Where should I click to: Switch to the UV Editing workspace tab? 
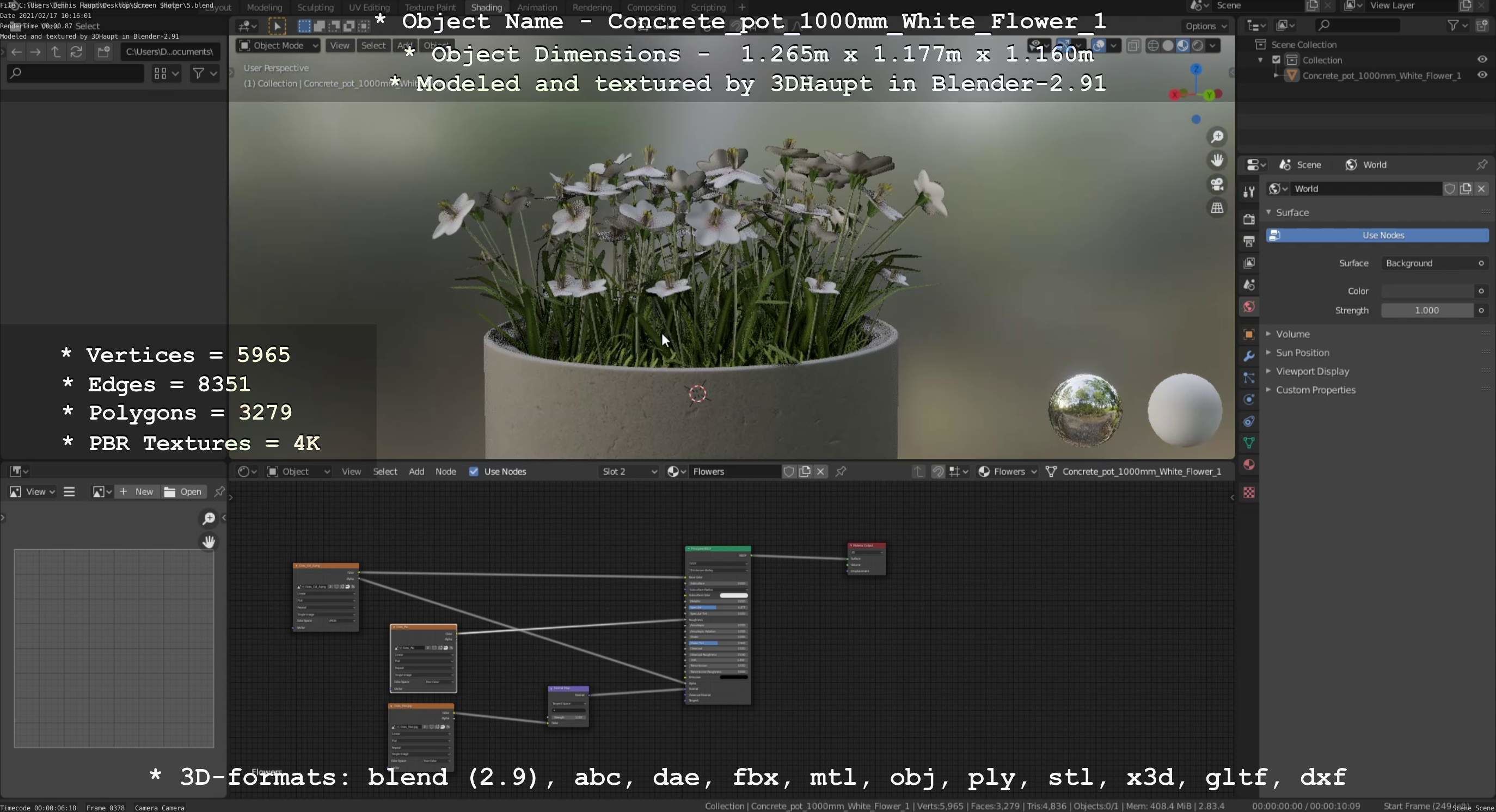[x=369, y=8]
